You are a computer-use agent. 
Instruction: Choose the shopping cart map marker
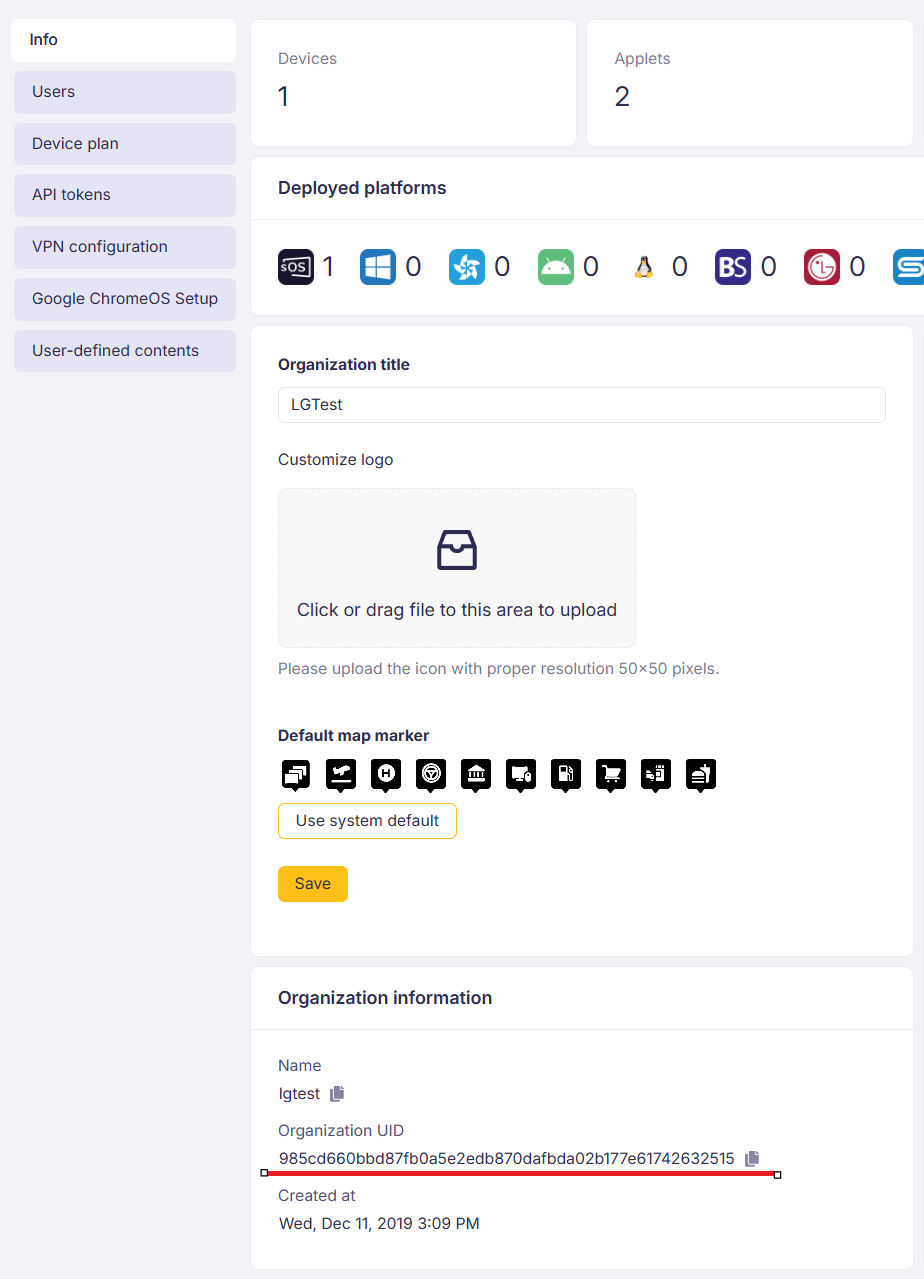[x=611, y=774]
